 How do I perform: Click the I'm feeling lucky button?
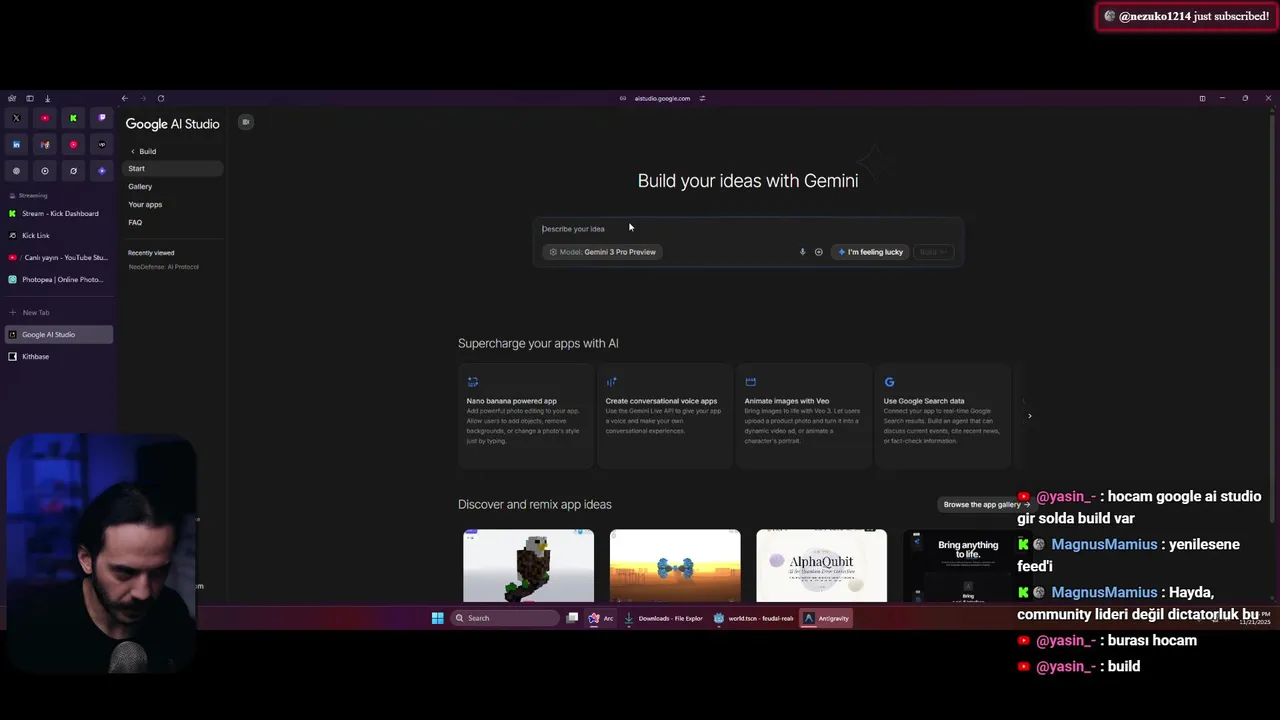[870, 252]
